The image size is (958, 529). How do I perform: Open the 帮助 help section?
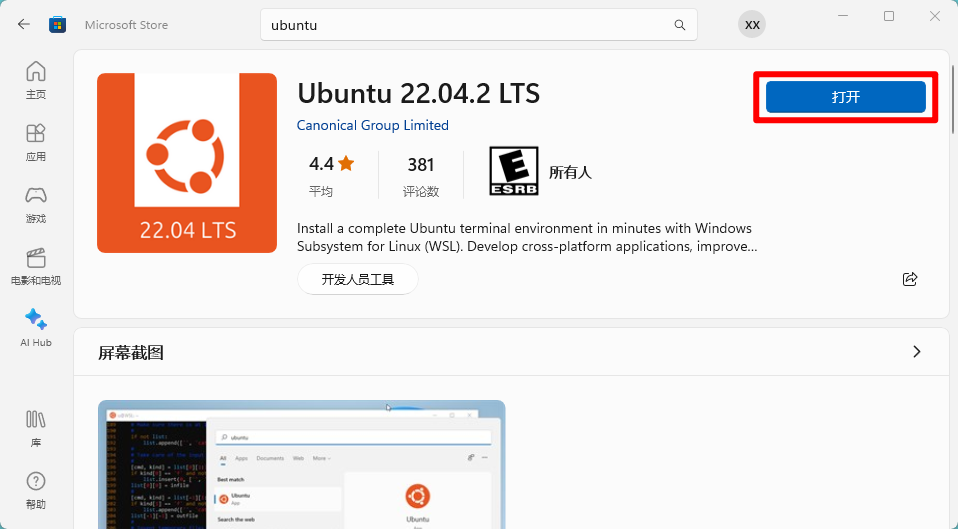[x=36, y=491]
